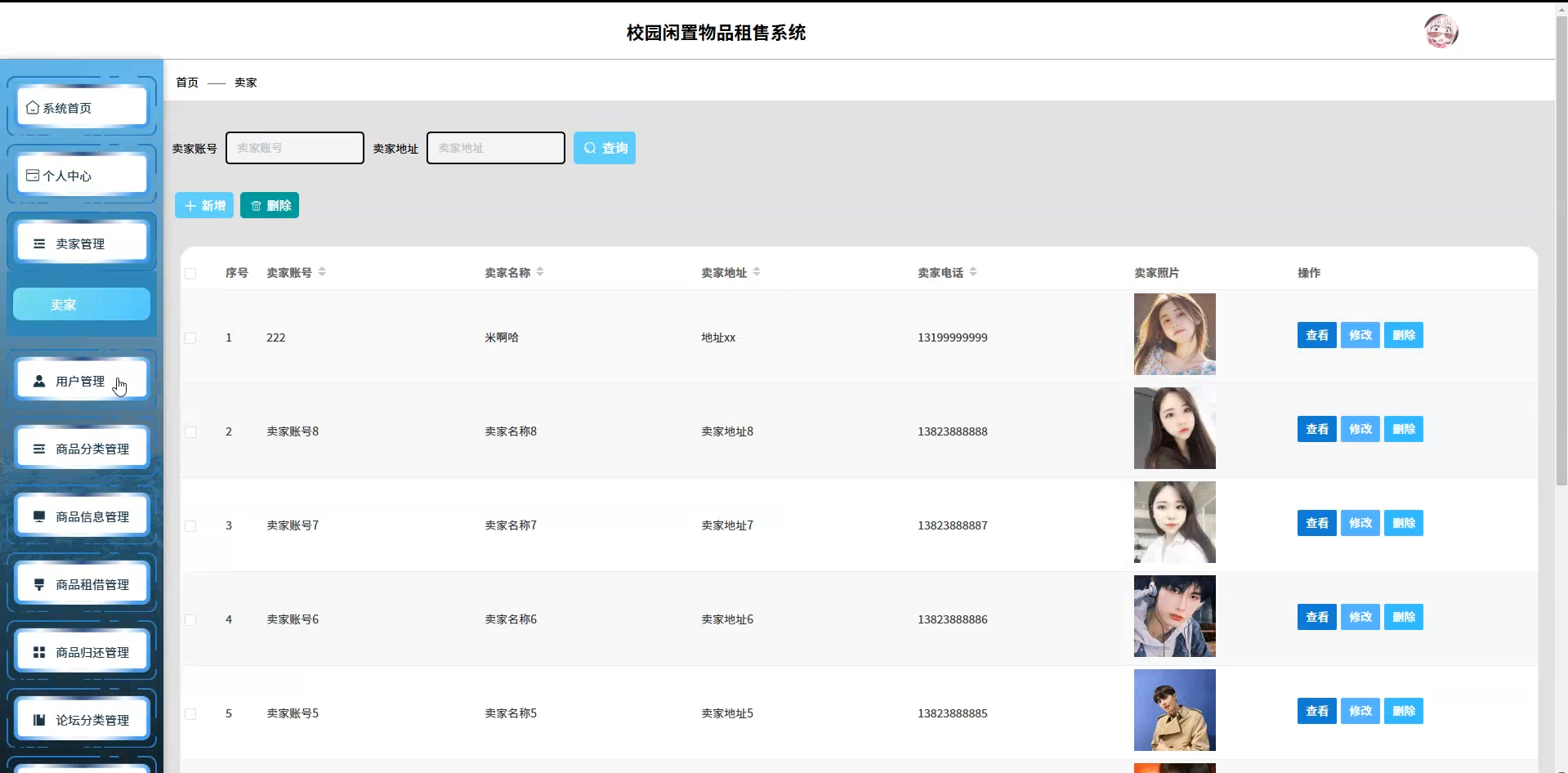1568x773 pixels.
Task: Click 删除 for 卖家账号7
Action: (1404, 523)
